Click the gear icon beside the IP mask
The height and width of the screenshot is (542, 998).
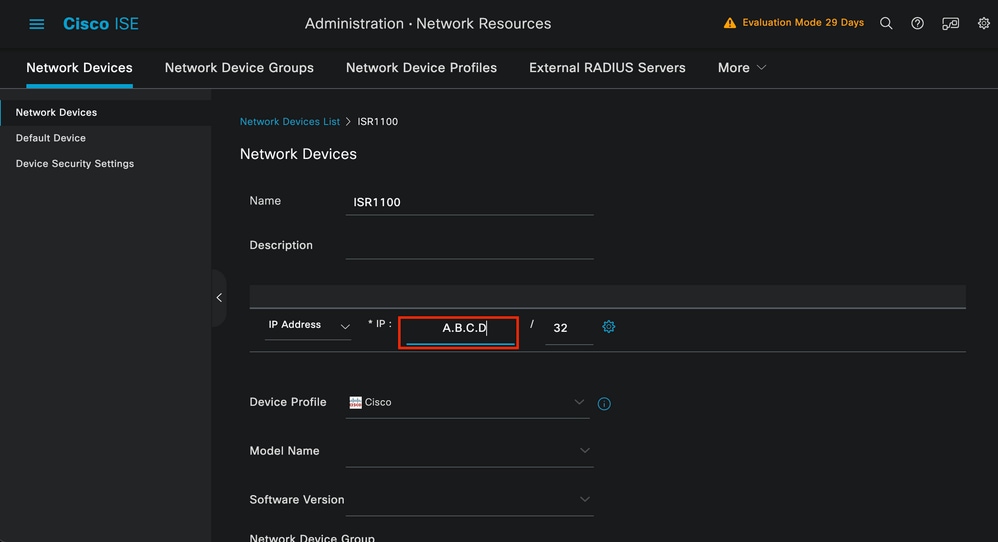[x=608, y=327]
